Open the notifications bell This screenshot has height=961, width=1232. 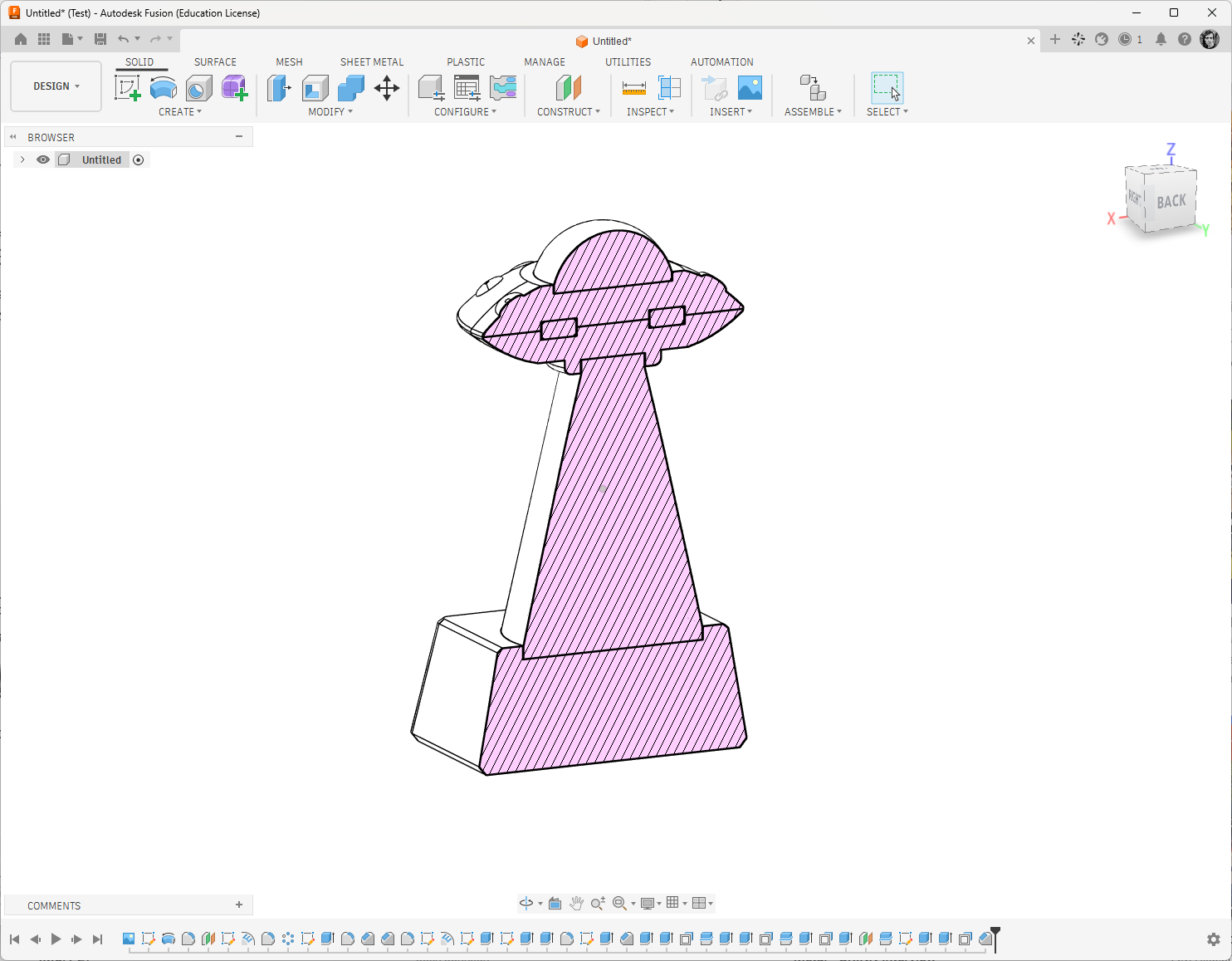pos(1161,39)
